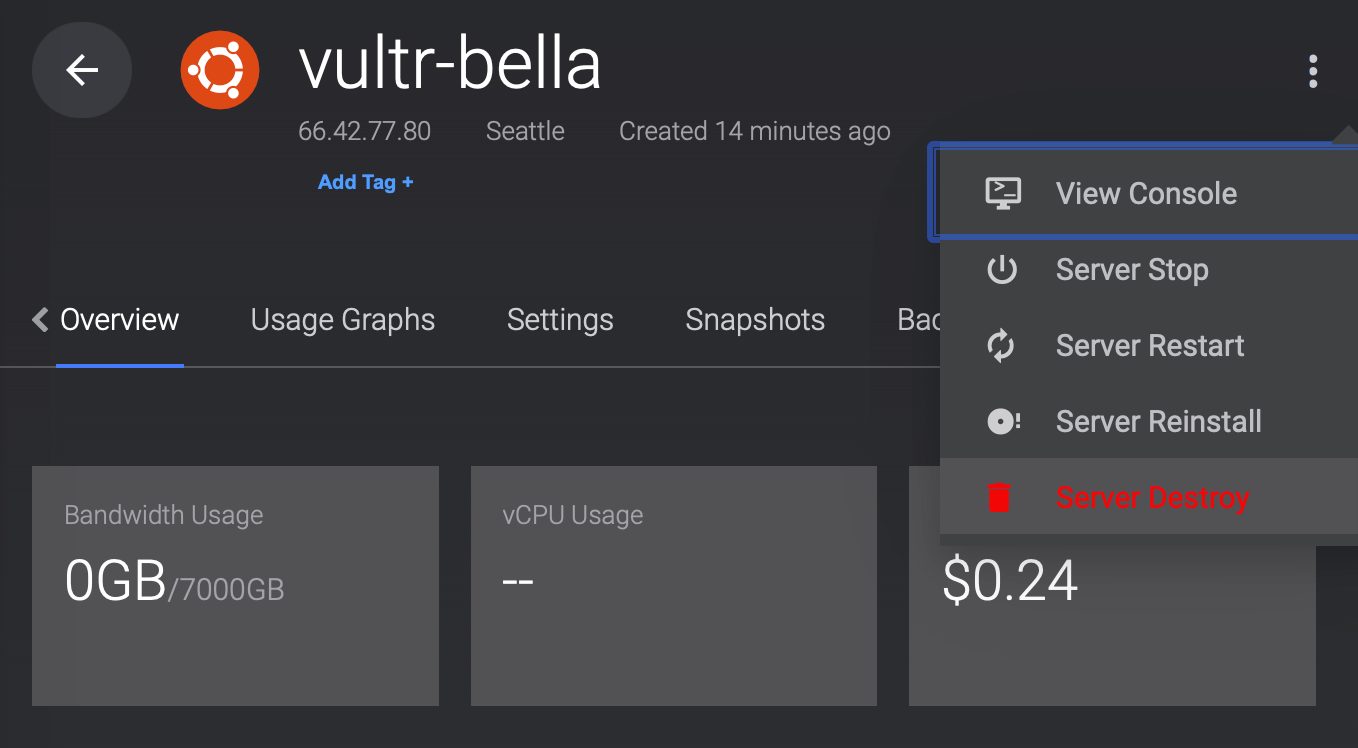This screenshot has height=748, width=1358.
Task: Select the Server Reinstall disc icon
Action: point(1002,422)
